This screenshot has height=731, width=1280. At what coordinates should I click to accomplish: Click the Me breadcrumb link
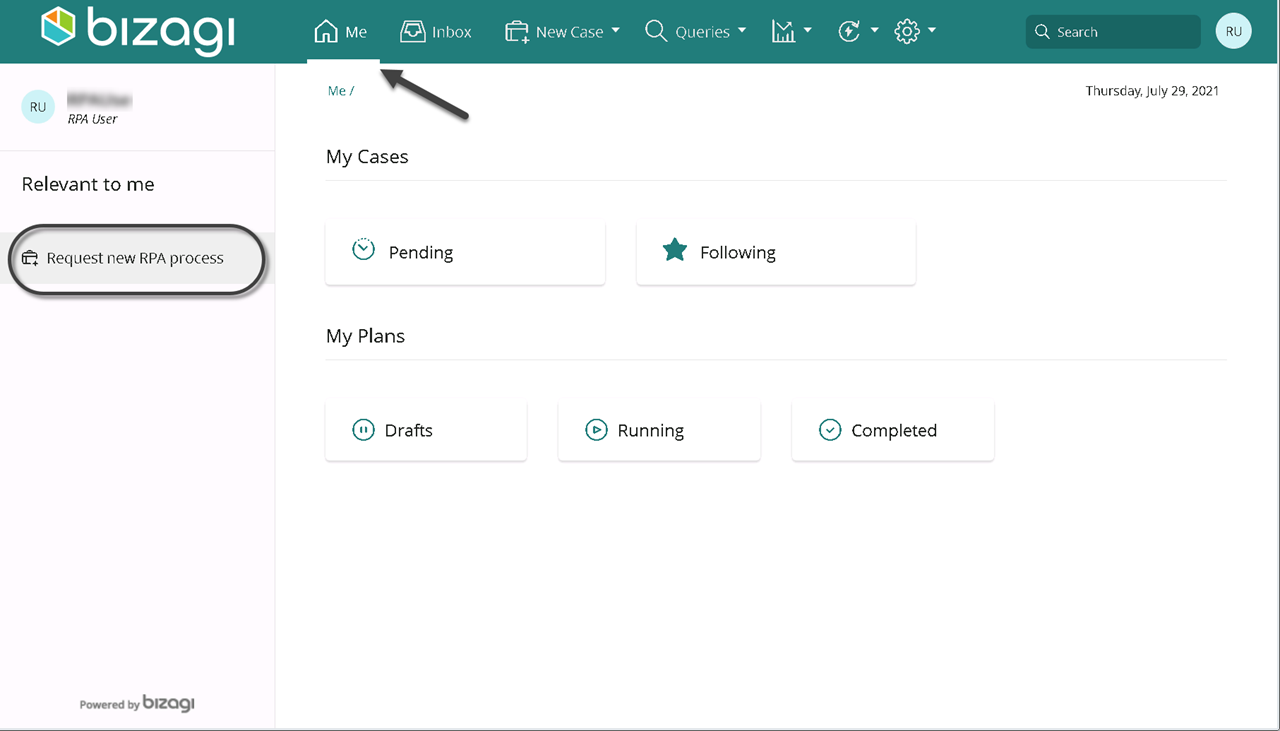tap(337, 91)
